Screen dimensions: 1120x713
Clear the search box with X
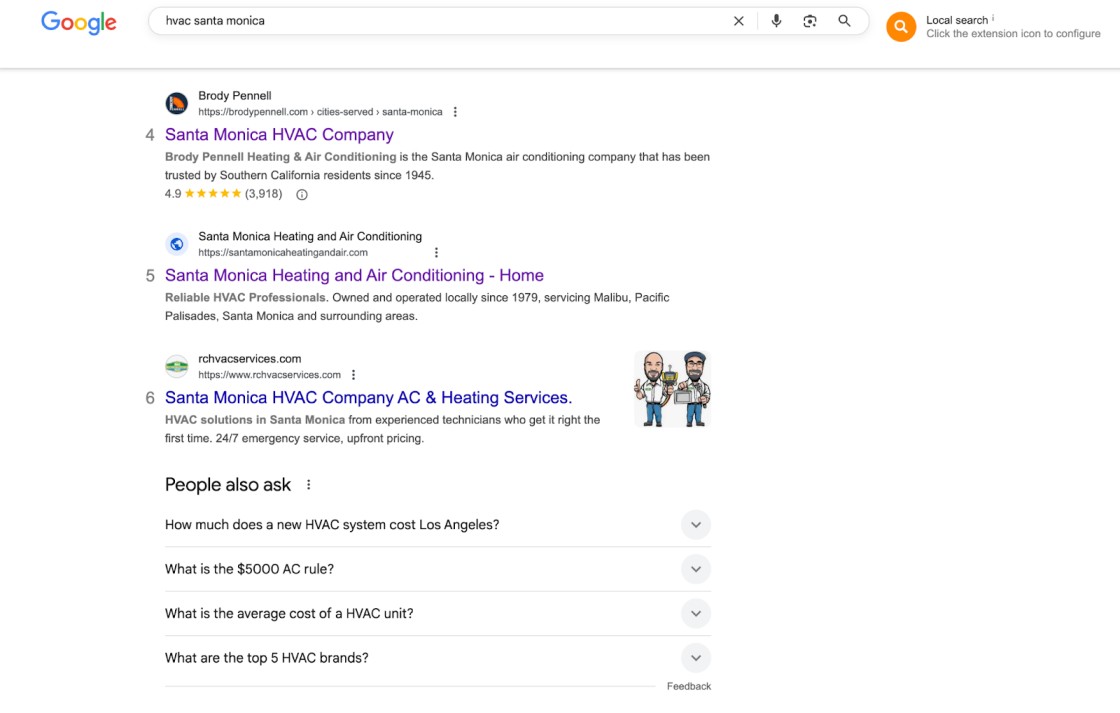pyautogui.click(x=739, y=21)
